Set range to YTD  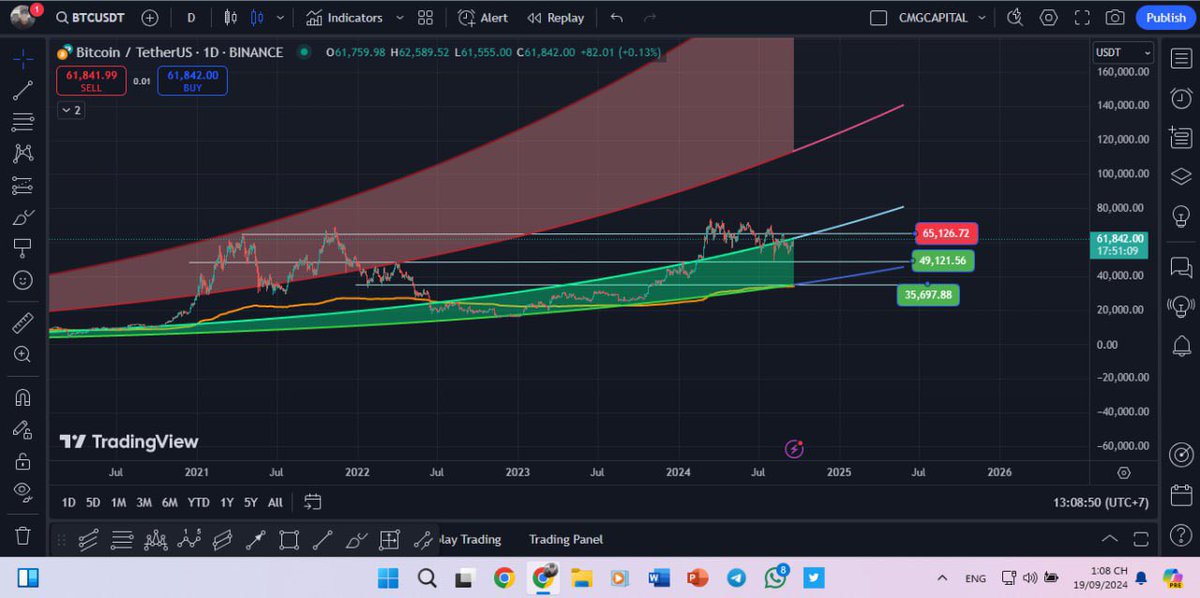click(x=198, y=502)
